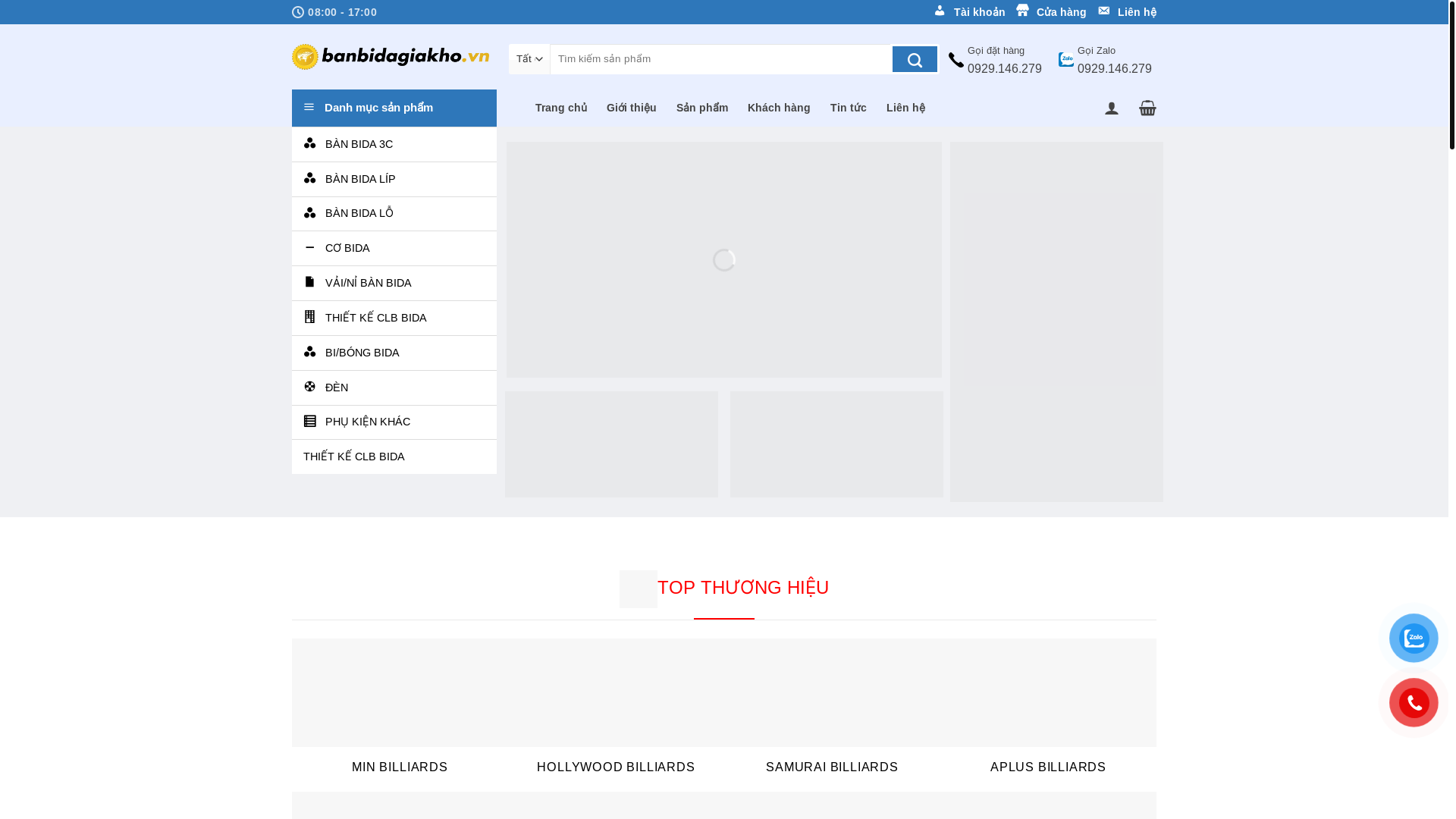1456x819 pixels.
Task: Click the store icon beside Cửa hàng
Action: [1023, 11]
